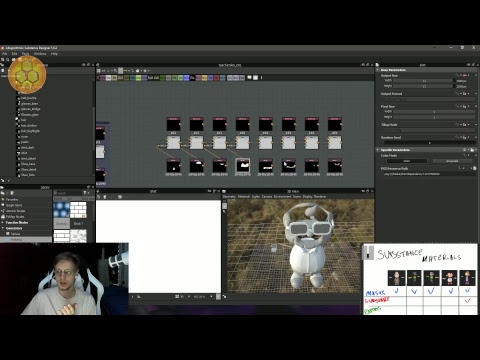
Task: Click the bright blue node icon in graph toolbar
Action: [186, 78]
